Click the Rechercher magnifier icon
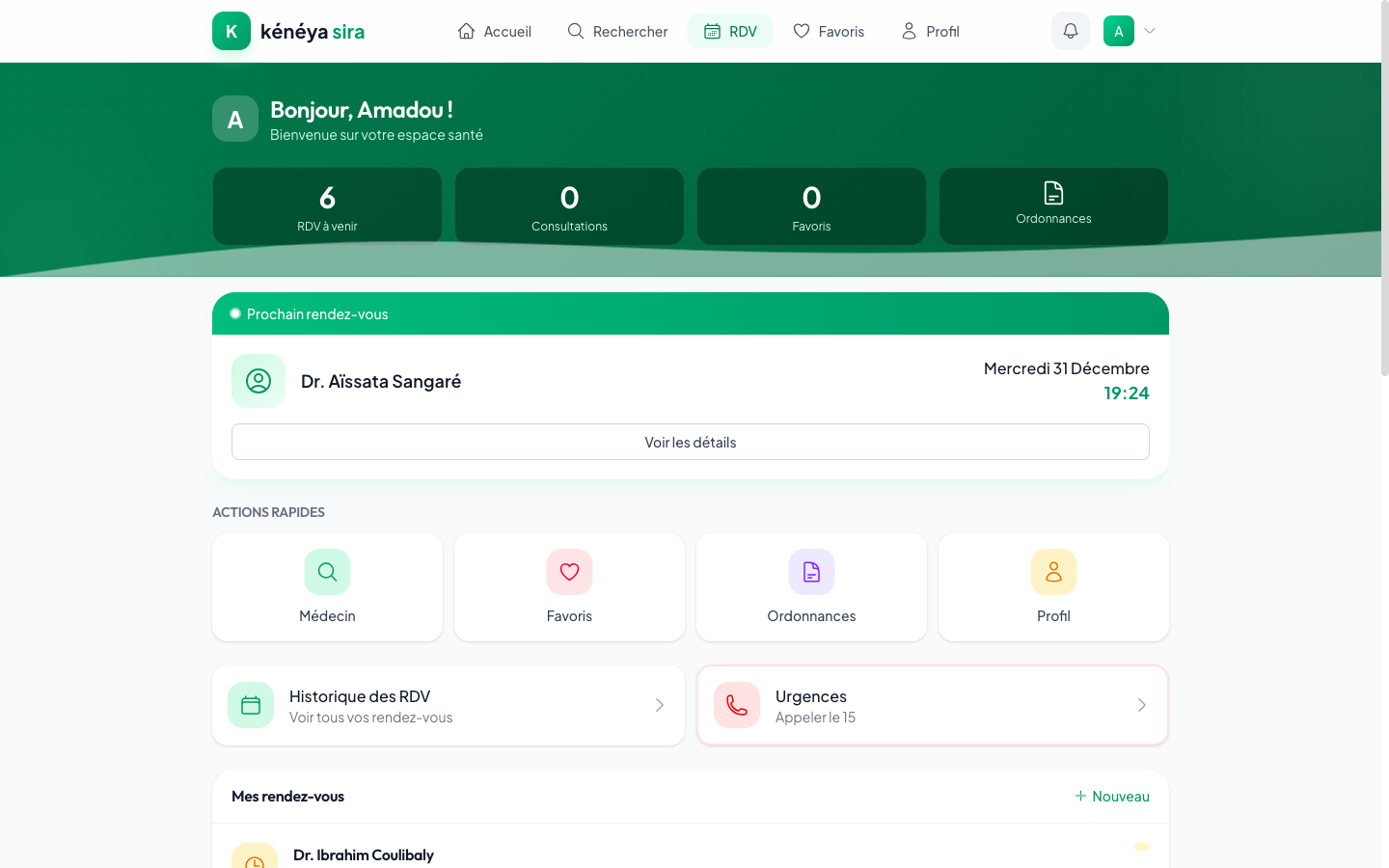1389x868 pixels. click(x=576, y=31)
